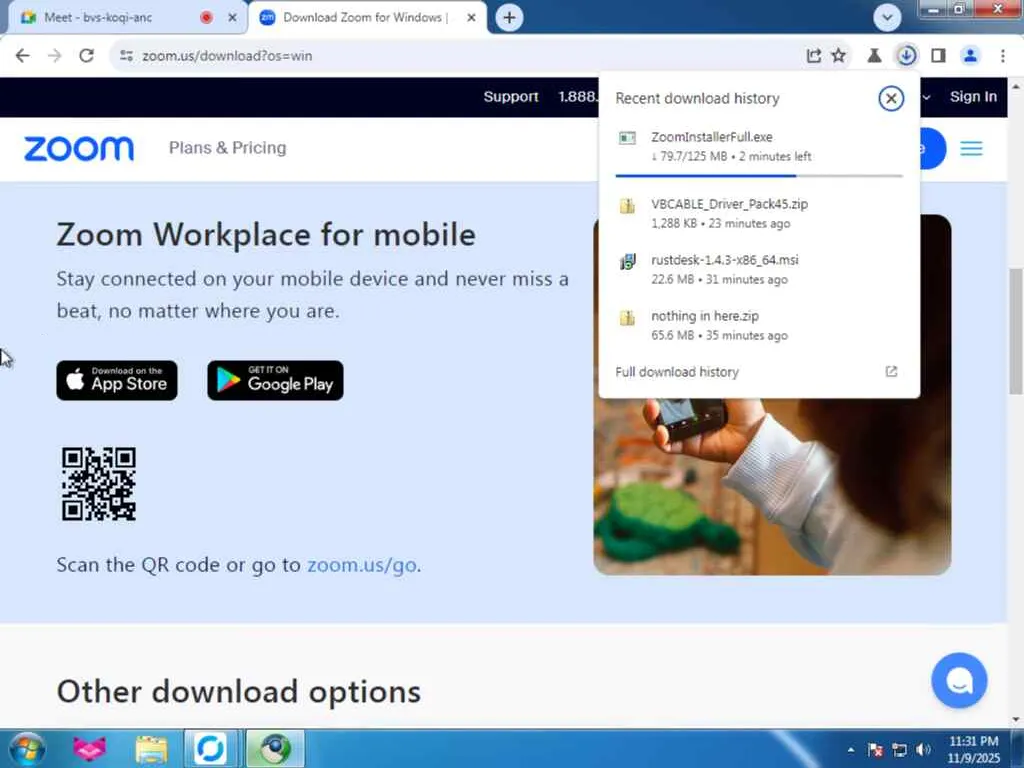Click the address bar URL zoom.us/download
This screenshot has height=768, width=1024.
tap(227, 56)
